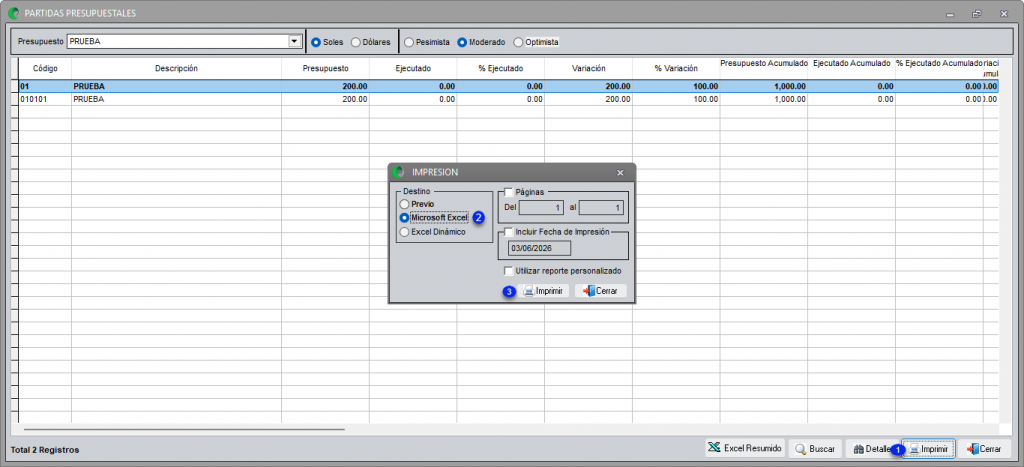Open Detalle in the bottom bar
Image resolution: width=1024 pixels, height=467 pixels.
871,449
